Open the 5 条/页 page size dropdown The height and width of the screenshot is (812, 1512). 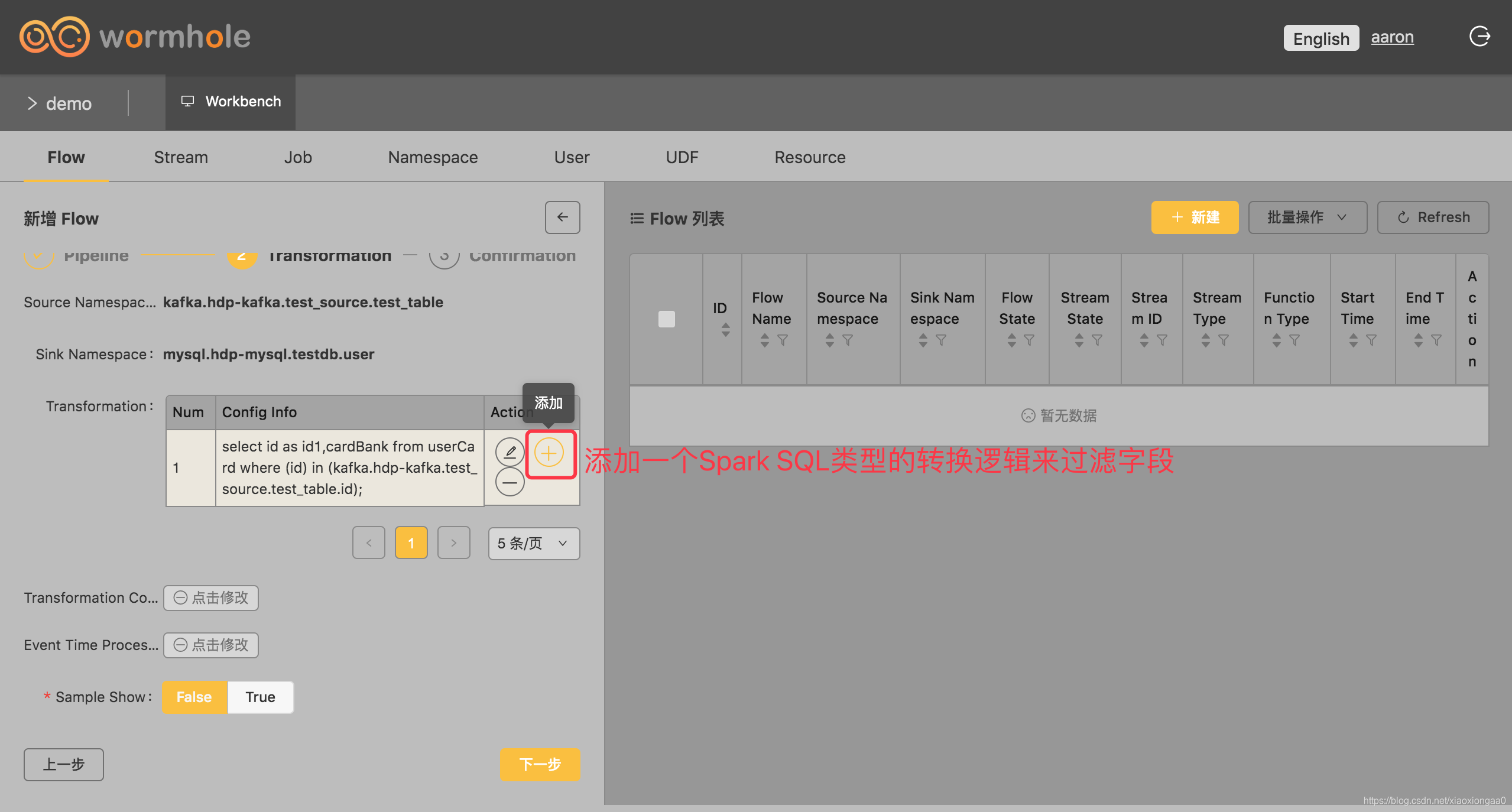click(533, 543)
